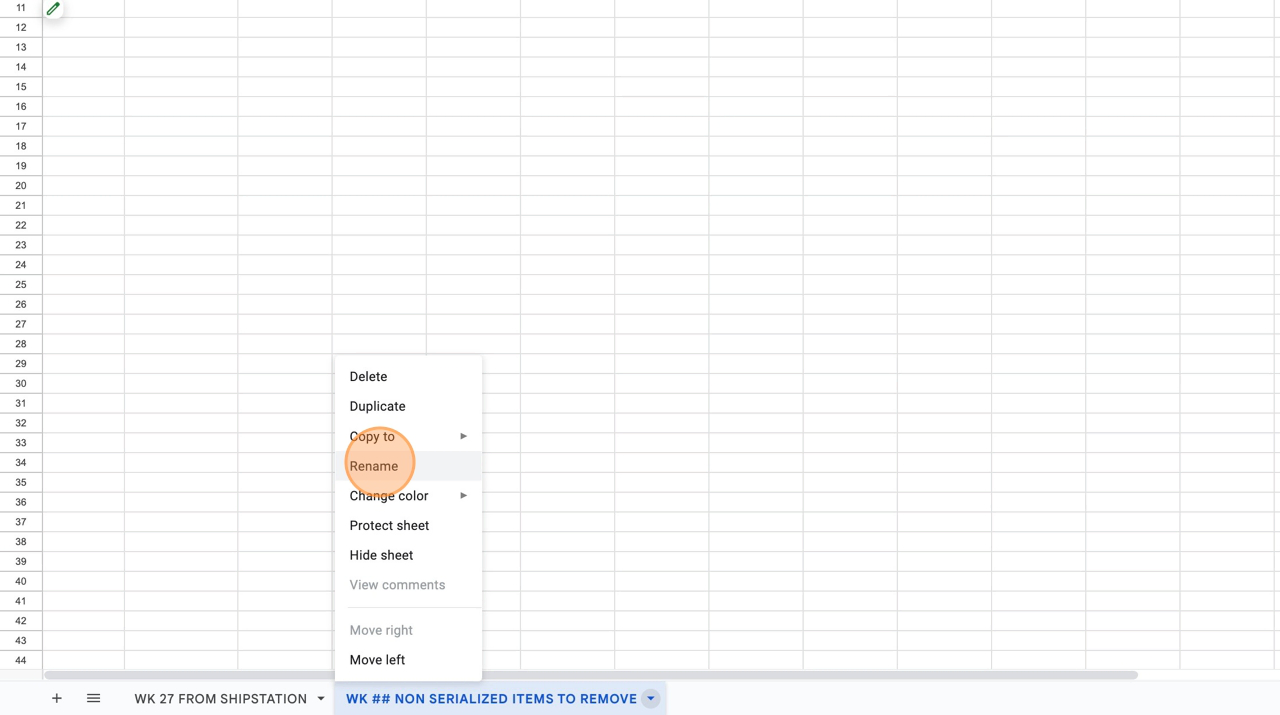1280x715 pixels.
Task: Open the all sheets list icon
Action: point(93,698)
